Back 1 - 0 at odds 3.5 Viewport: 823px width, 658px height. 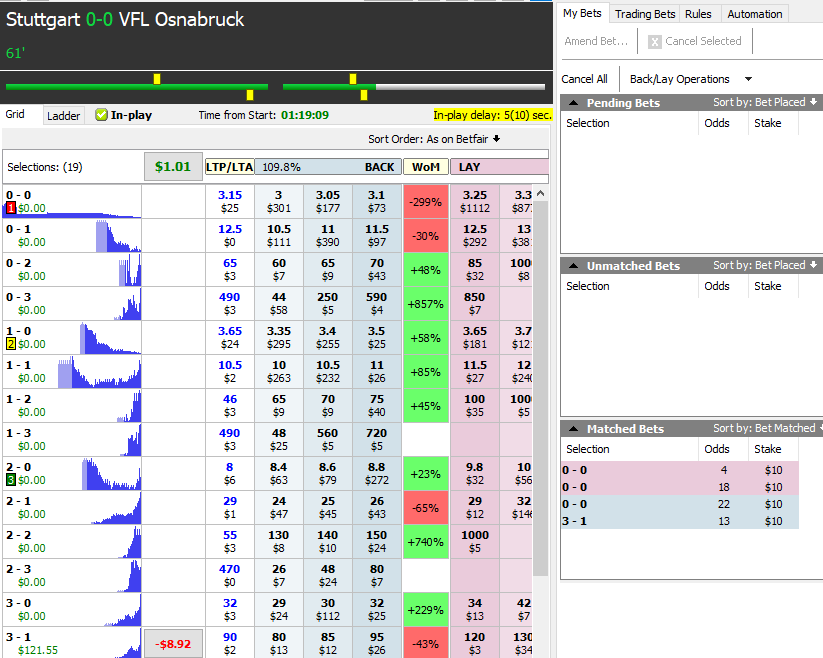point(377,337)
